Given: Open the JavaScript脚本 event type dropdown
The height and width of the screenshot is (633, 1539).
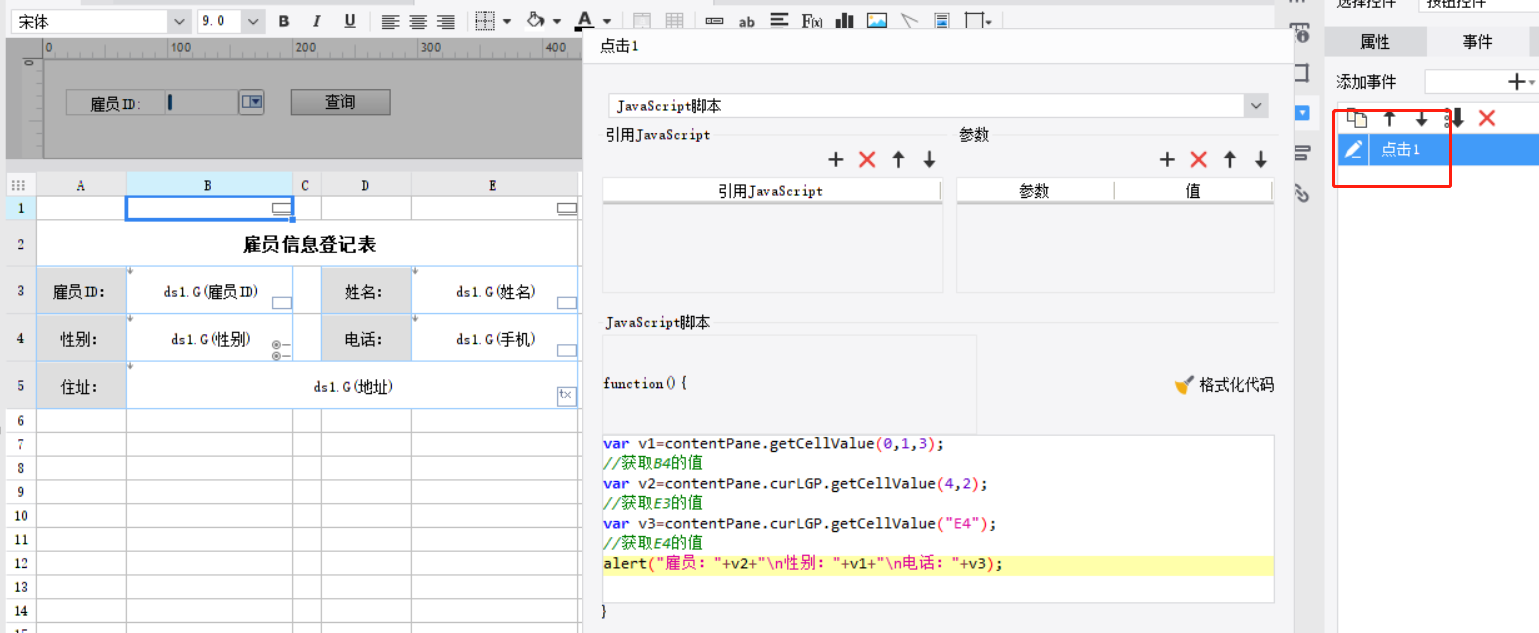Looking at the screenshot, I should 1255,106.
